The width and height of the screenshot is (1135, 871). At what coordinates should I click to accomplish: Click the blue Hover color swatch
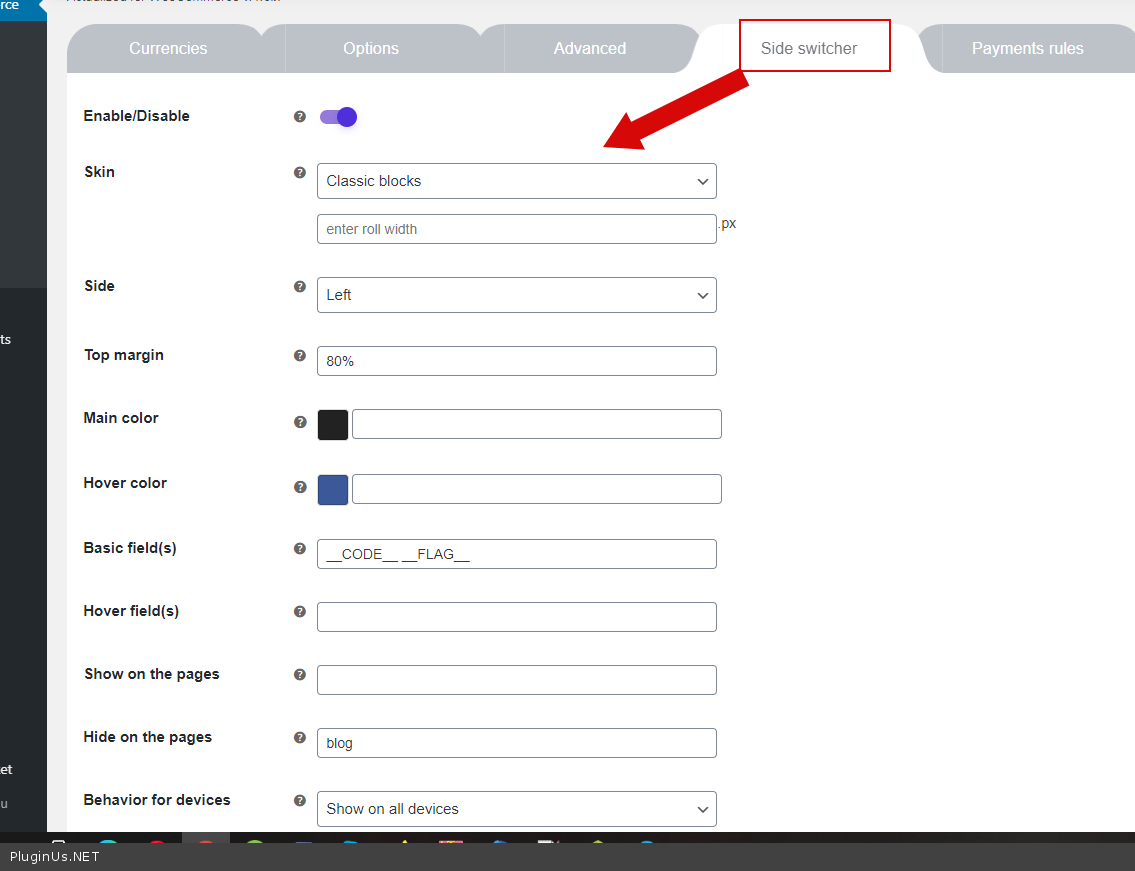tap(333, 490)
